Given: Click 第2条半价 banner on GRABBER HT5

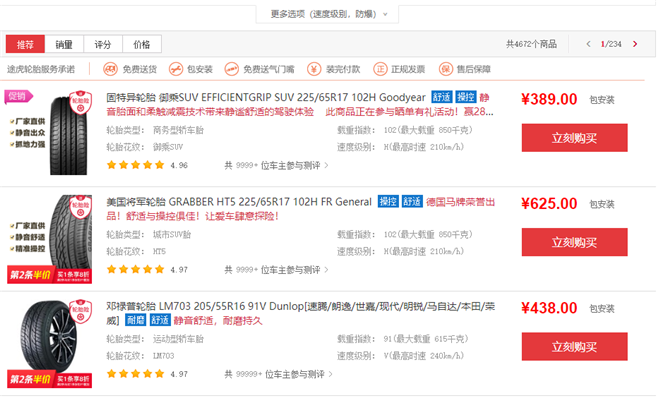Looking at the screenshot, I should 49,275.
